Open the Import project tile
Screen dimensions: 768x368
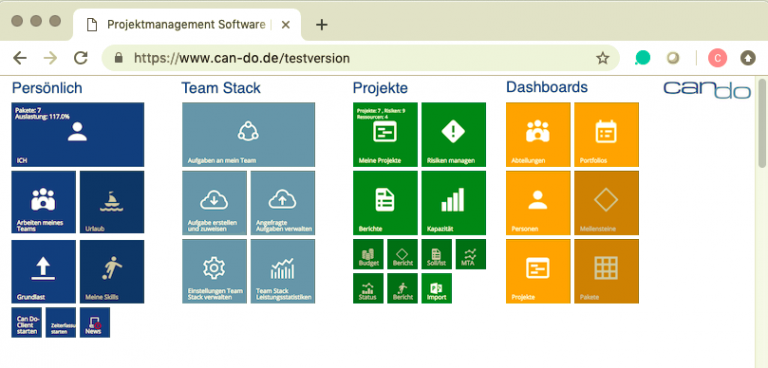(437, 289)
